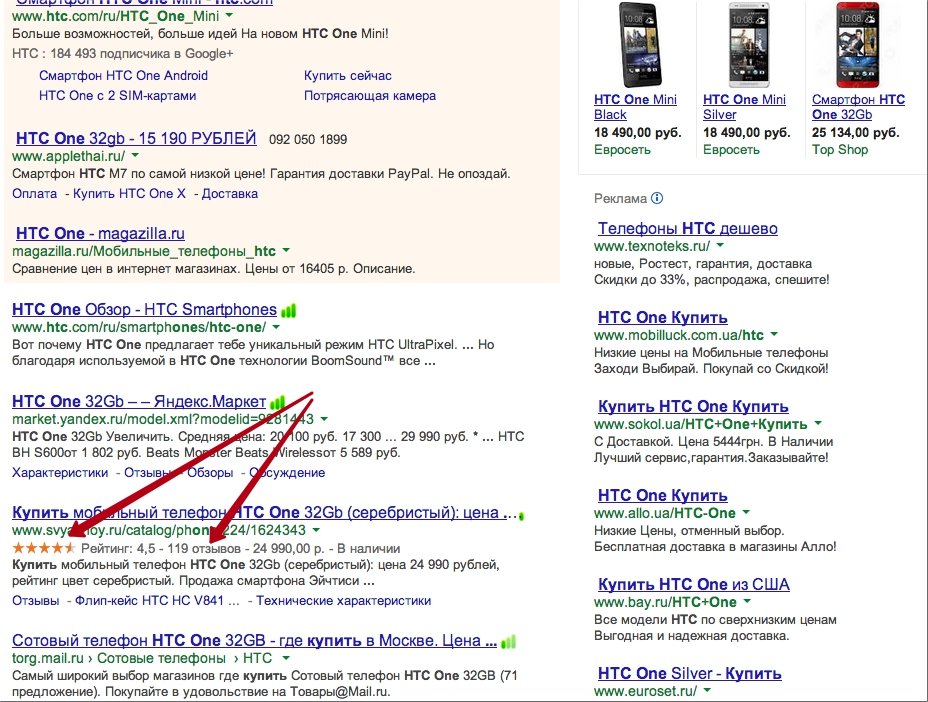Open the Купить сейчас sitelink
Image resolution: width=928 pixels, height=702 pixels.
[x=347, y=76]
